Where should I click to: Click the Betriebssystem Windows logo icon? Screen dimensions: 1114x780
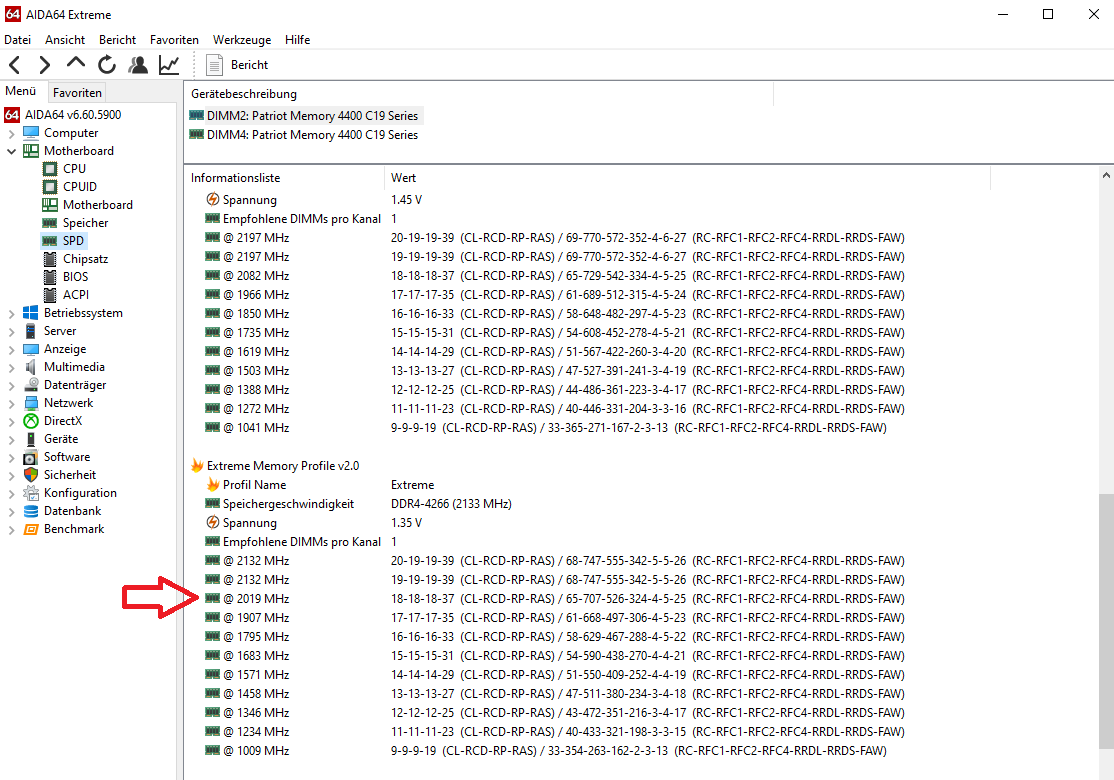31,313
